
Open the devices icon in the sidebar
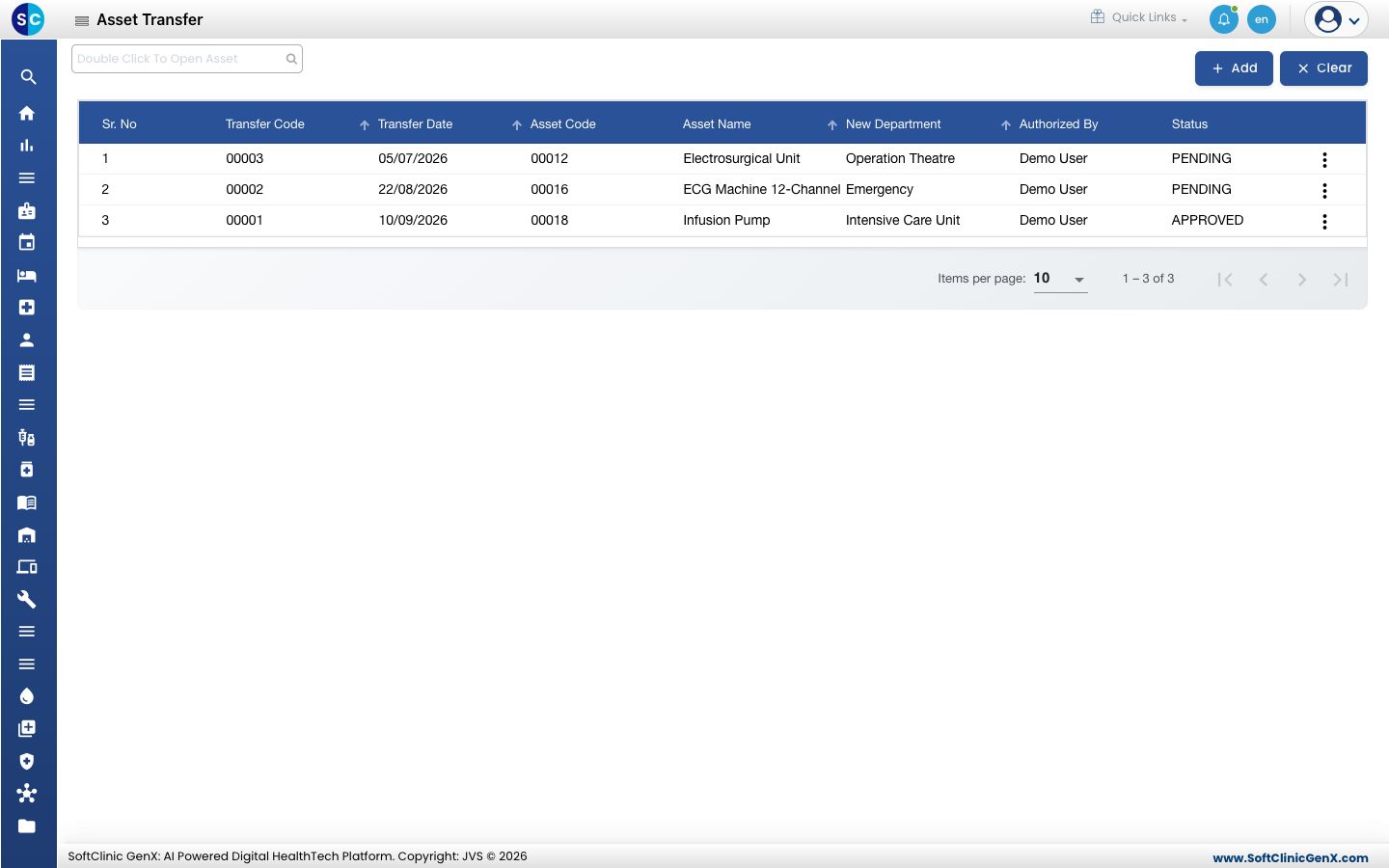pos(27,567)
